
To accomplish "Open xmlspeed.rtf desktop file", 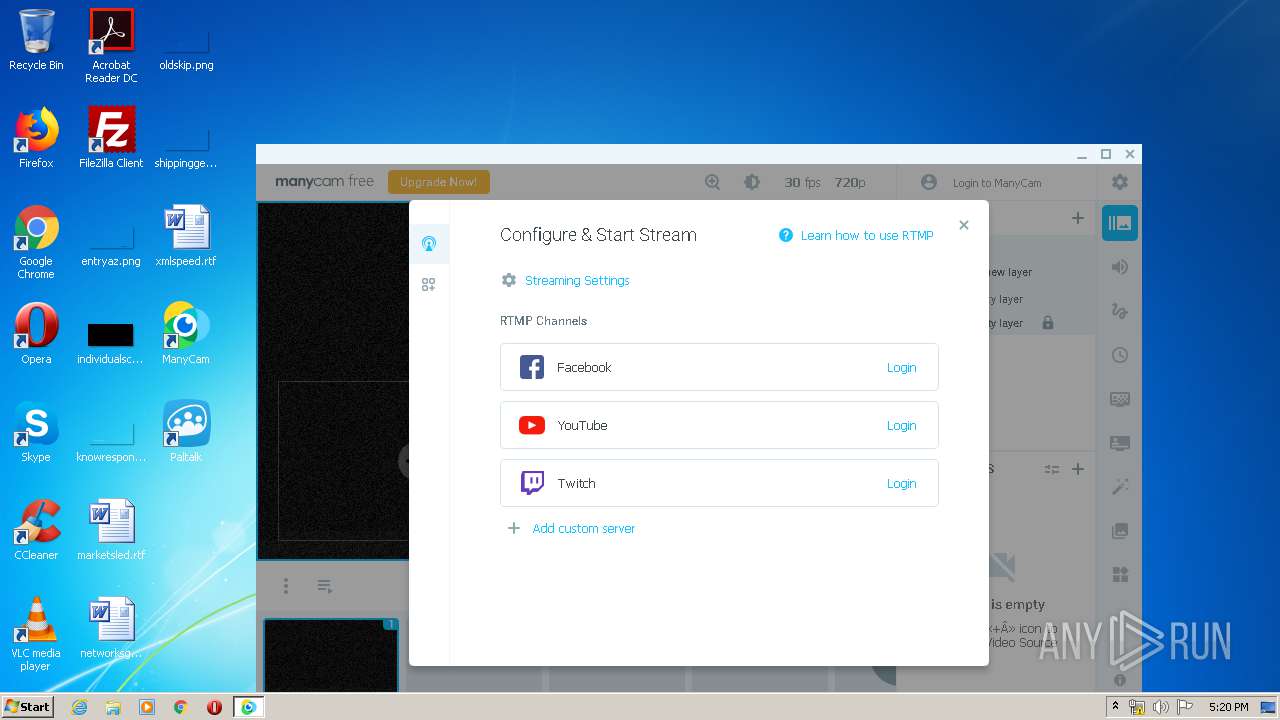I will coord(186,235).
